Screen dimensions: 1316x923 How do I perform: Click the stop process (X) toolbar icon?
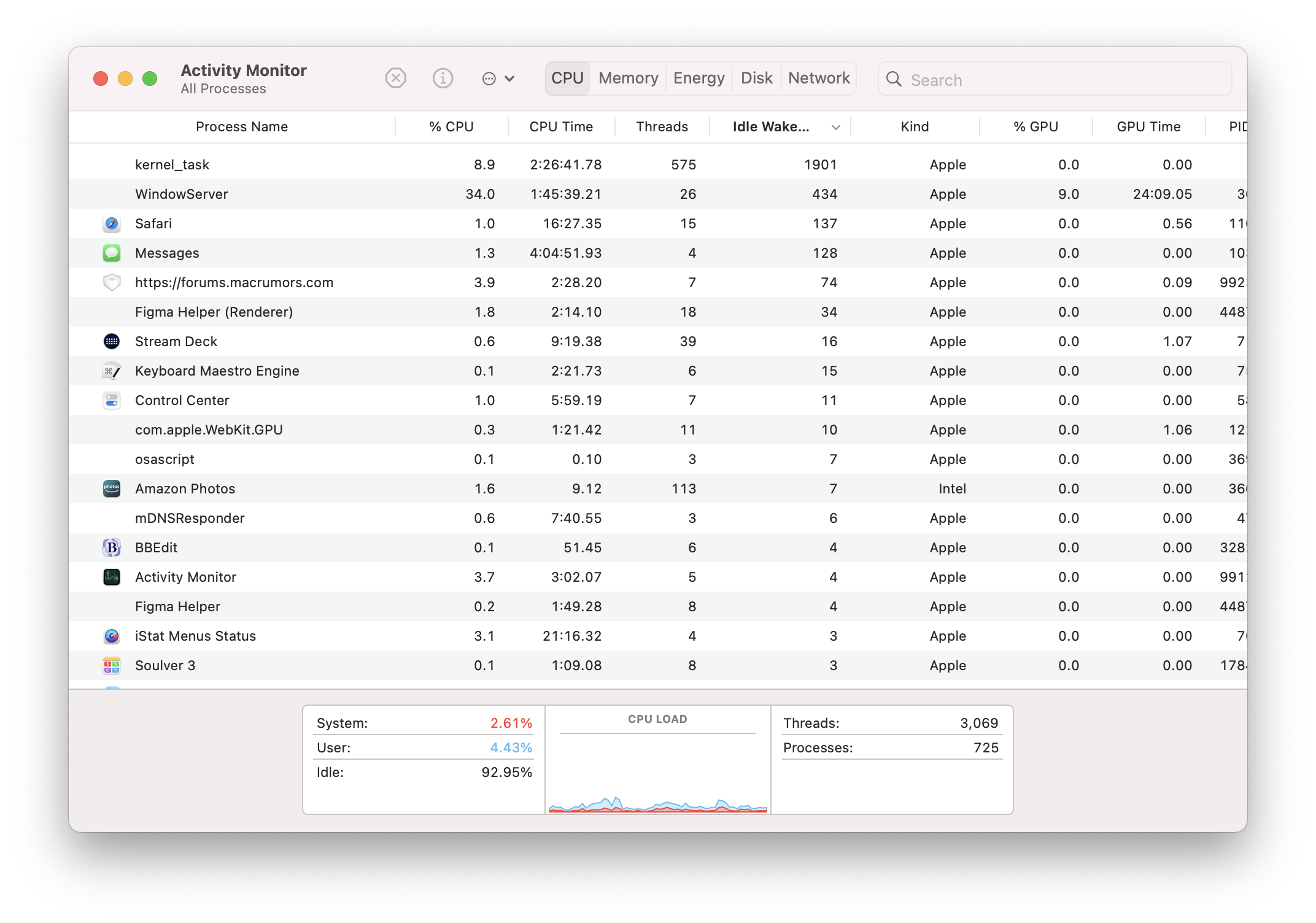tap(396, 79)
